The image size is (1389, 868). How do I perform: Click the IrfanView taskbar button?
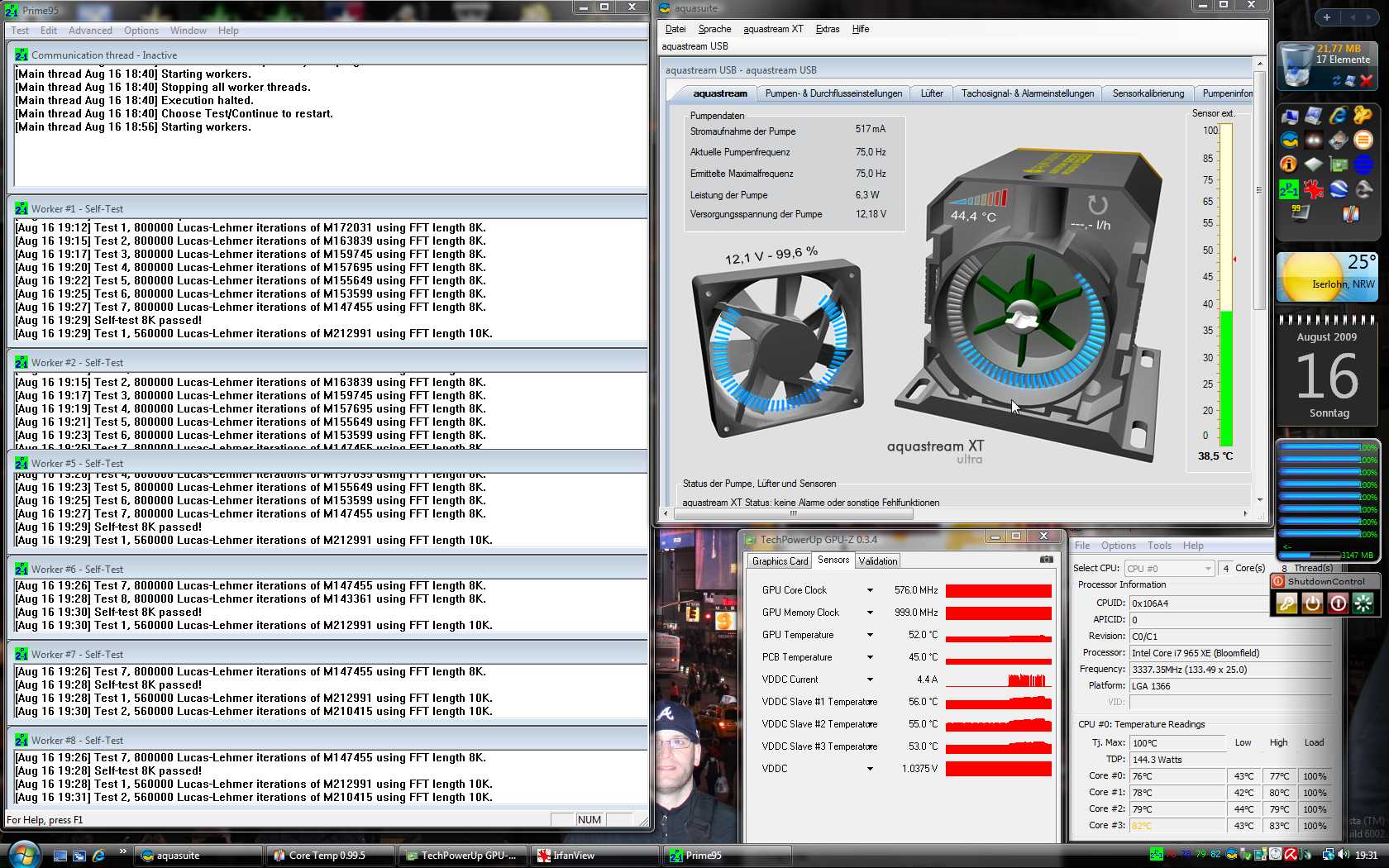tap(595, 856)
